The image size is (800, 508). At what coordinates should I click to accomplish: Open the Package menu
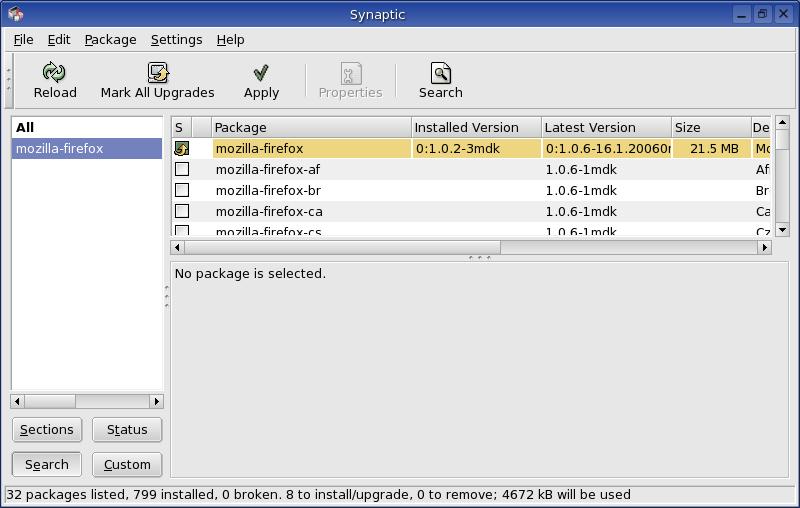110,40
